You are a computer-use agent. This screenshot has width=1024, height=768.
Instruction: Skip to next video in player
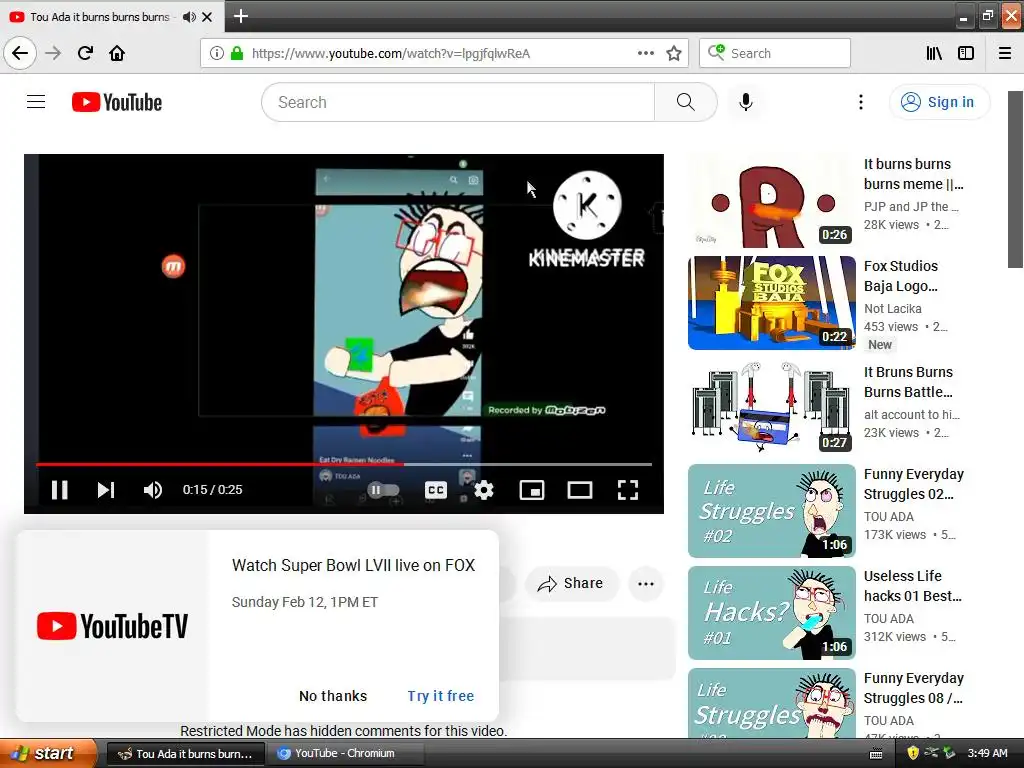[106, 490]
